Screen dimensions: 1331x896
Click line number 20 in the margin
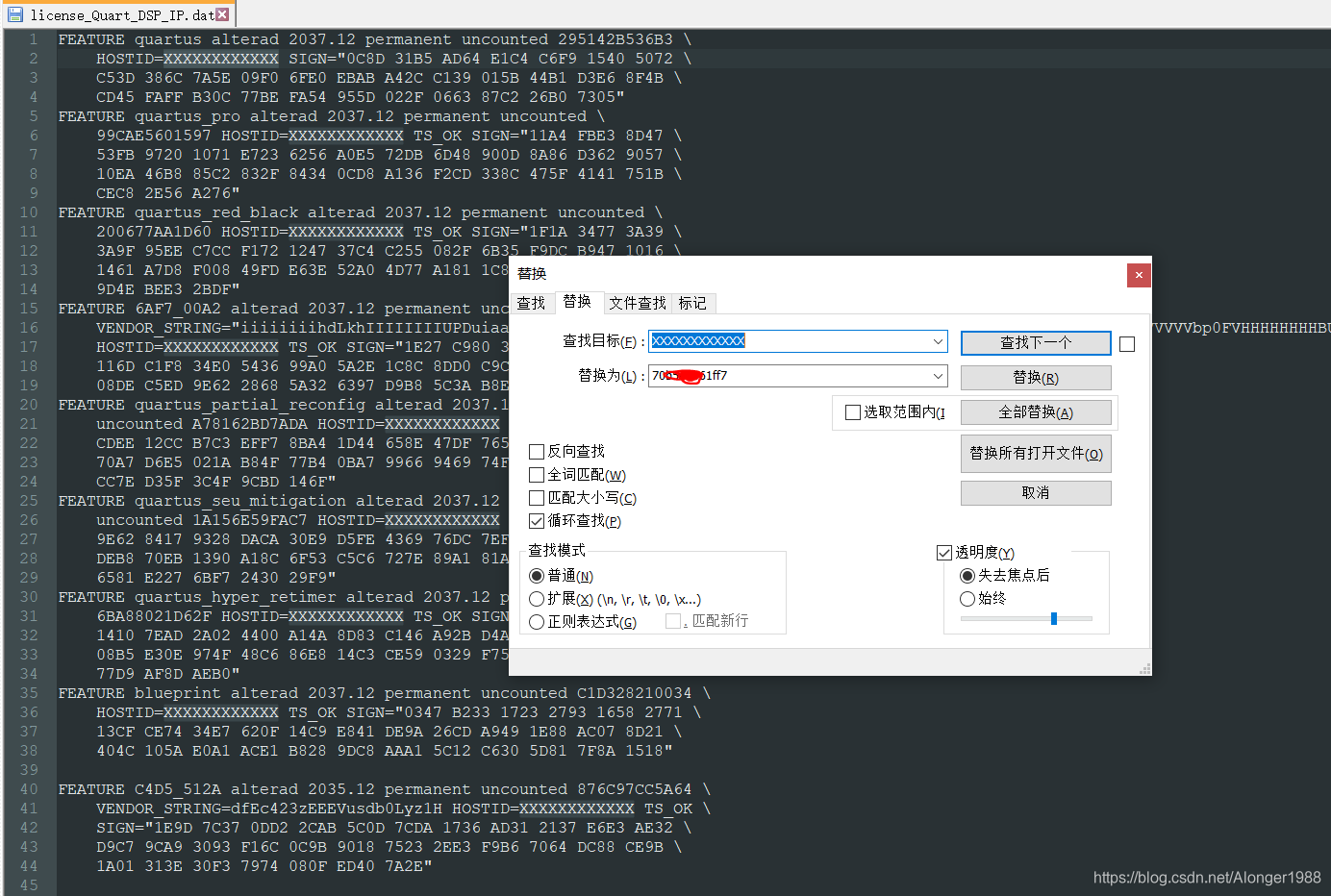(29, 405)
